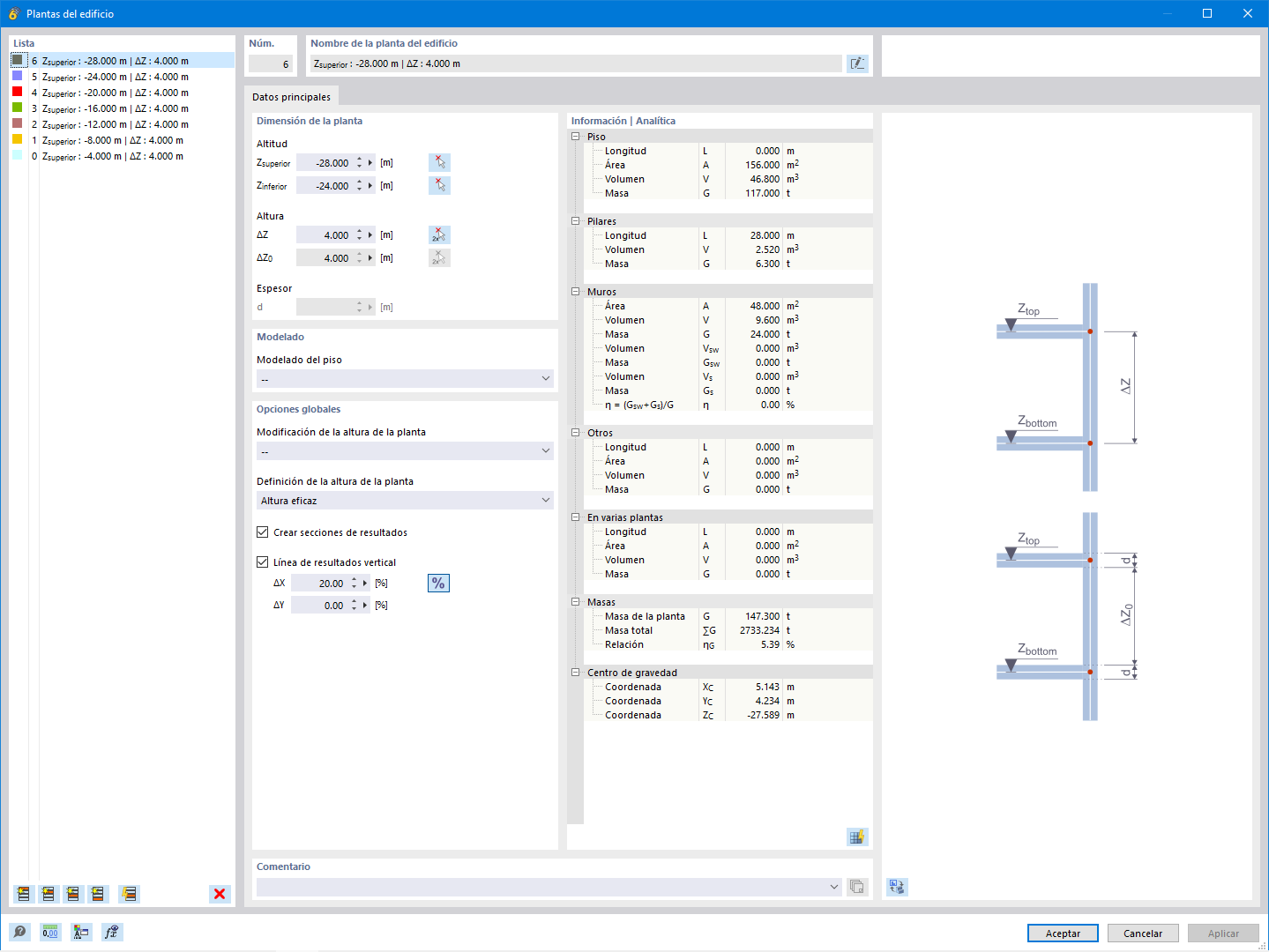Increase ΔZ using its up stepper arrow
1269x952 pixels.
pyautogui.click(x=359, y=232)
